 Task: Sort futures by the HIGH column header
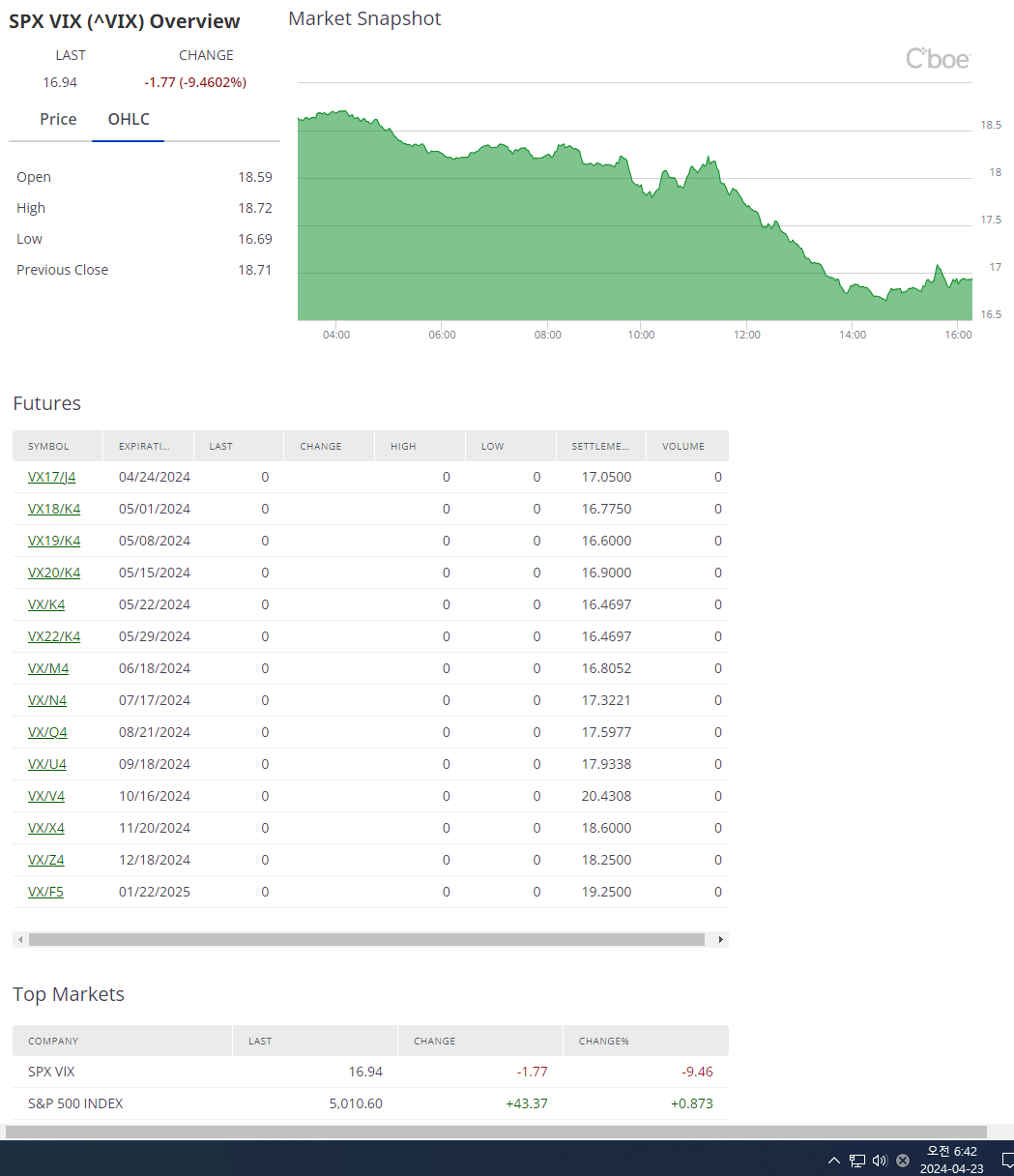pos(420,446)
